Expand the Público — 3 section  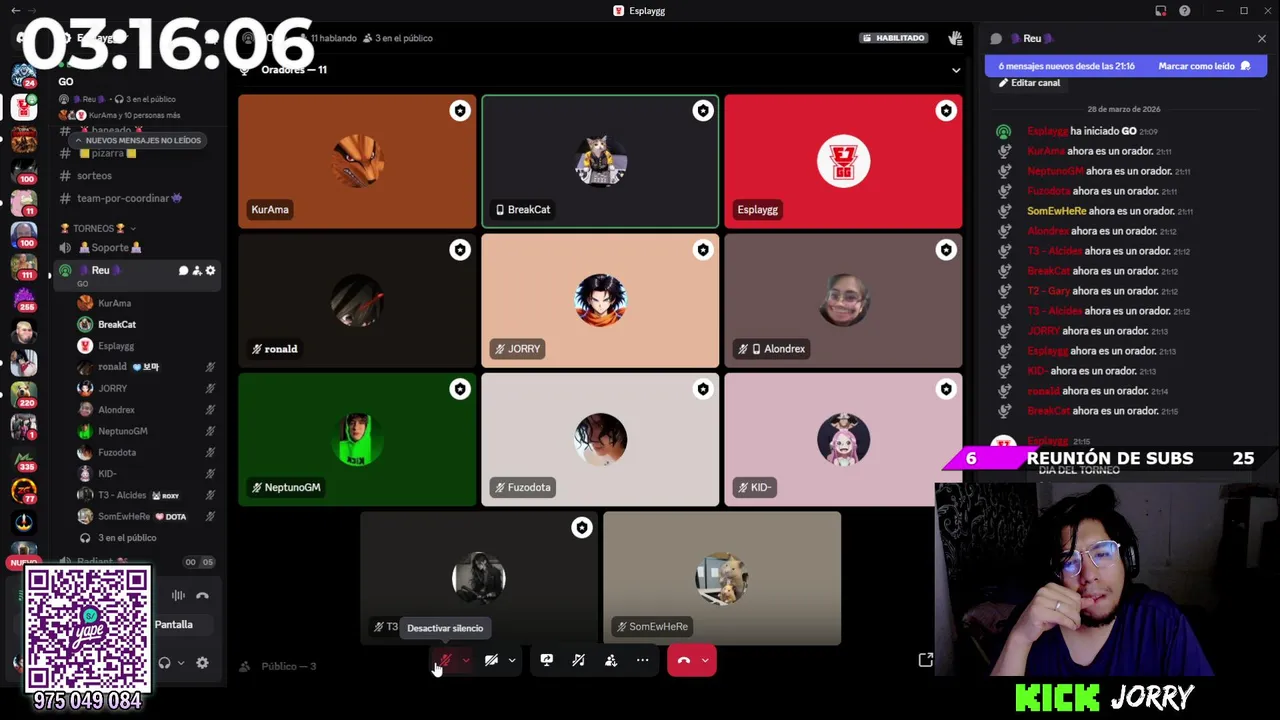coord(279,666)
